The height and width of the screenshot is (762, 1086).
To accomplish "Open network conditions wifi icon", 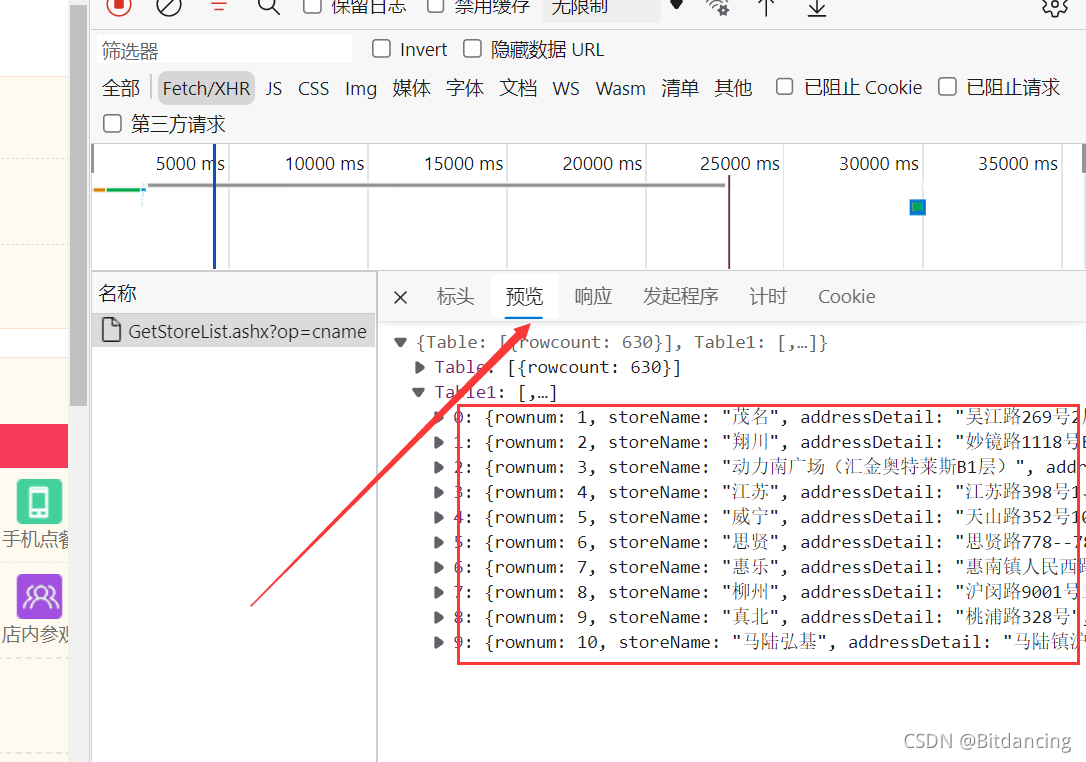I will pyautogui.click(x=717, y=6).
